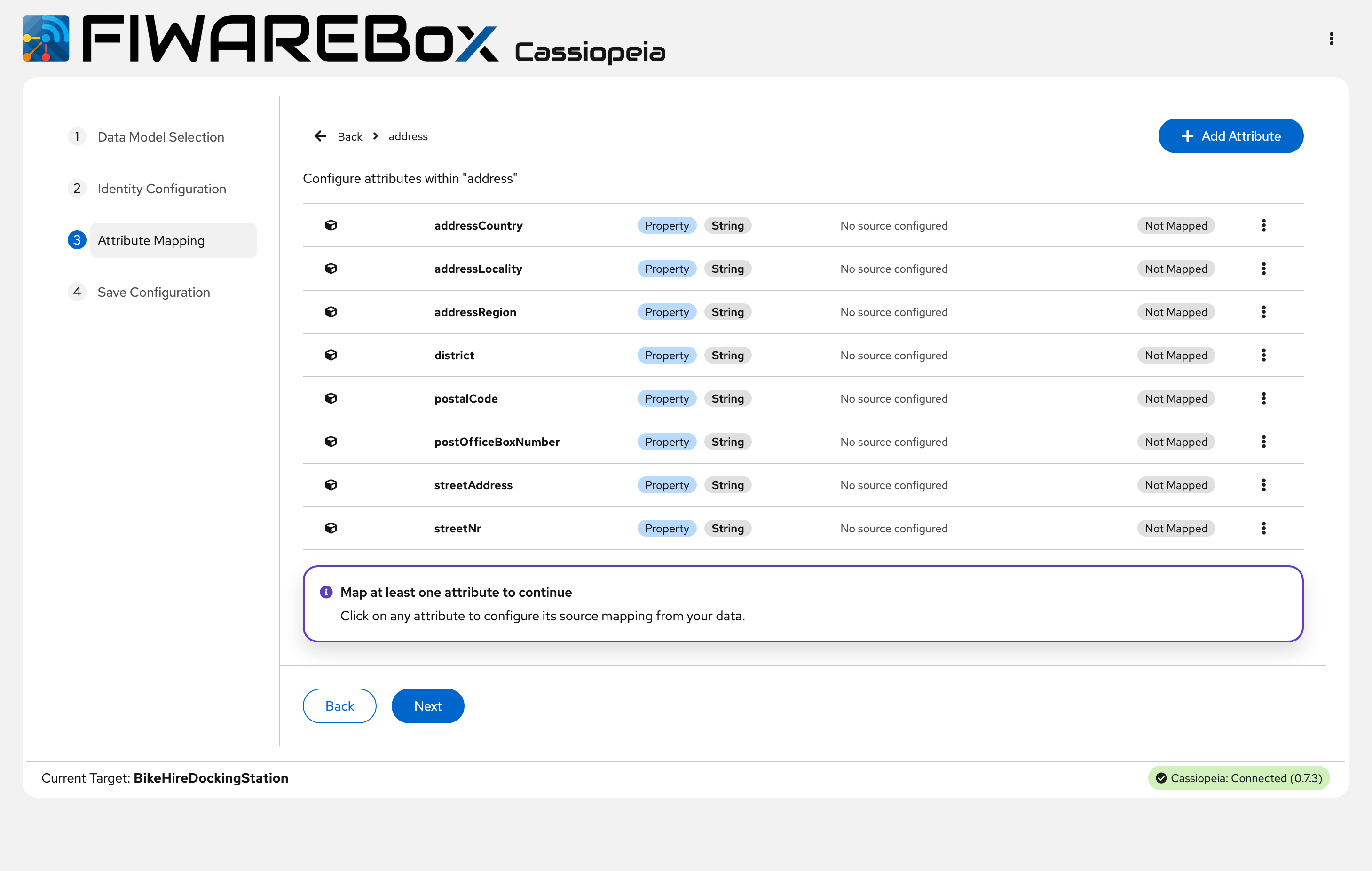
Task: Click the cube icon for district
Action: coord(331,355)
